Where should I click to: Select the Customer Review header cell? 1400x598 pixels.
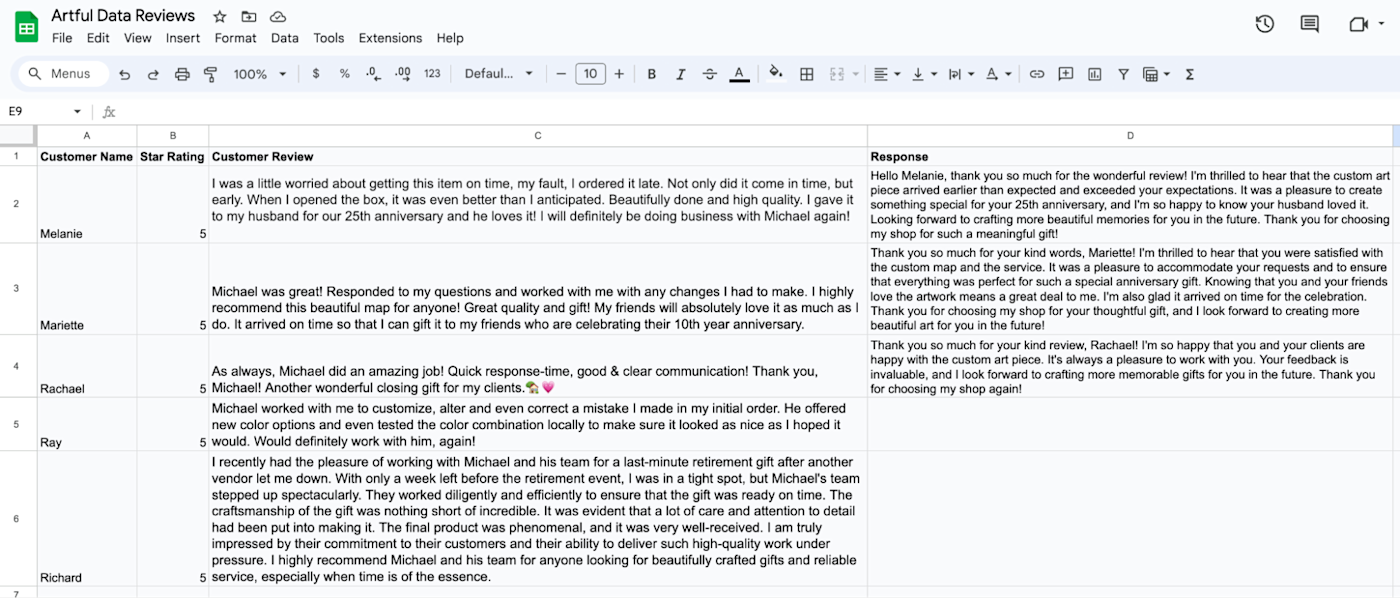(x=538, y=156)
